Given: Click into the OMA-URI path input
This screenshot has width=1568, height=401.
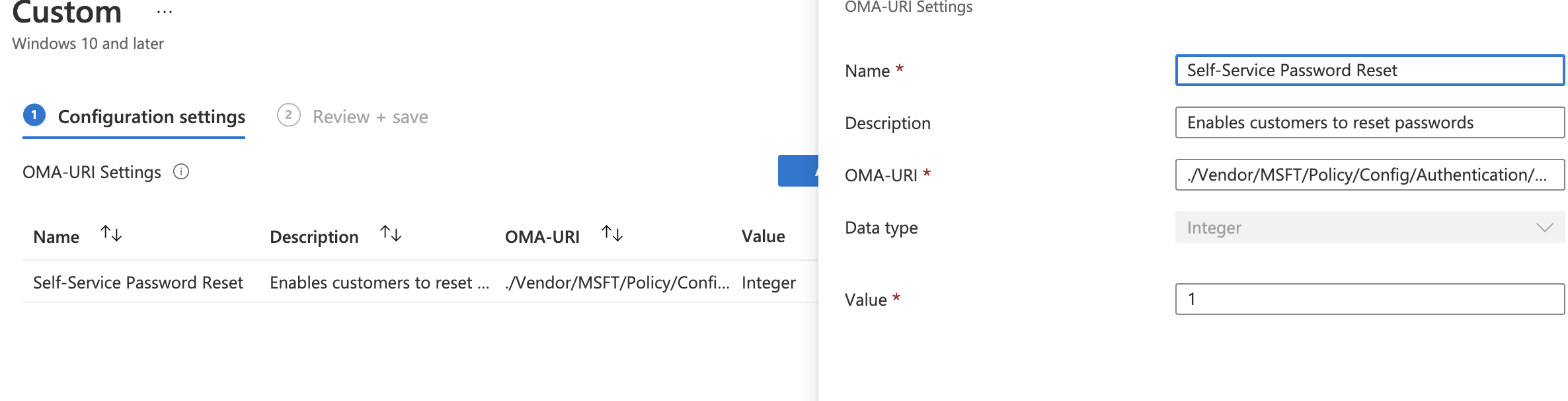Looking at the screenshot, I should [1368, 175].
